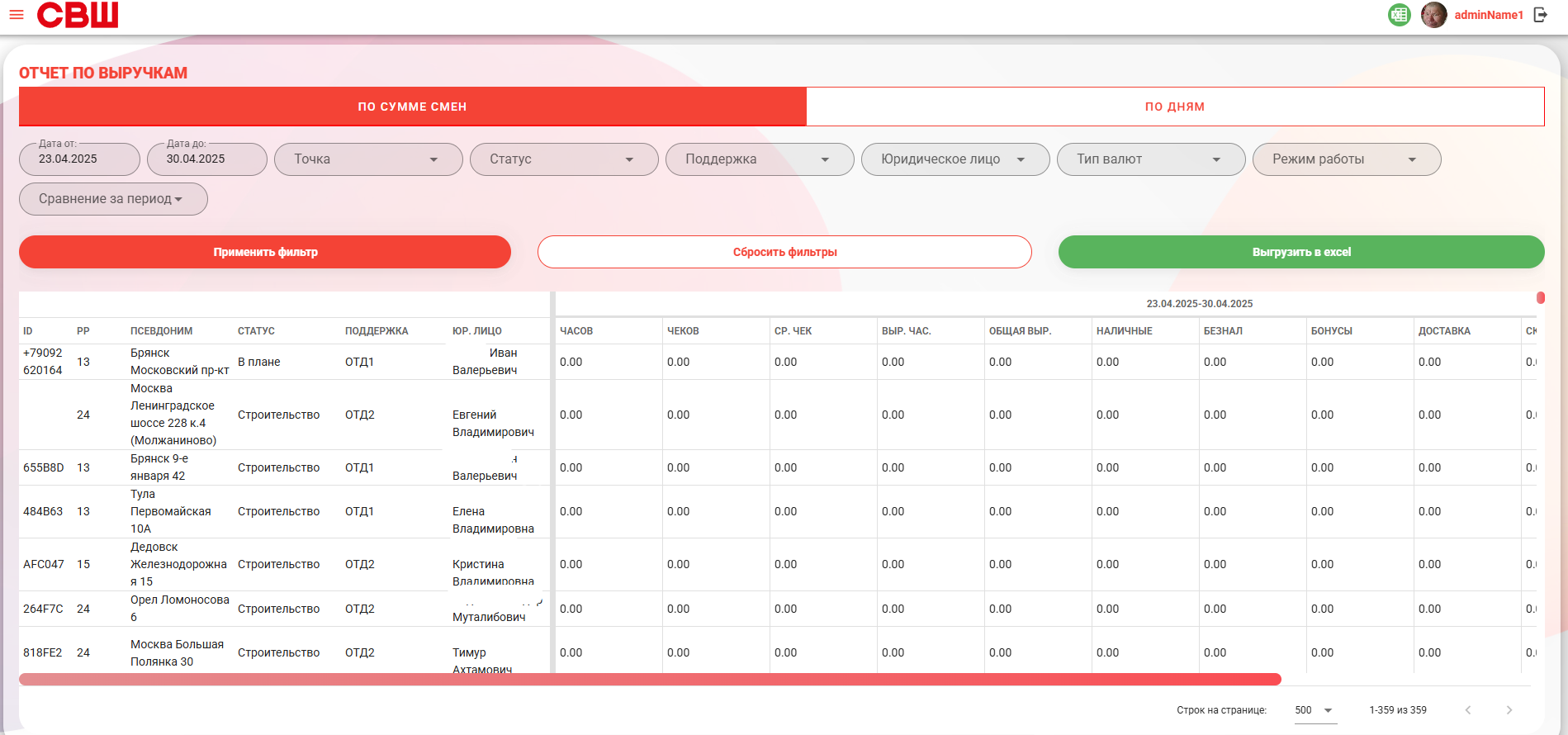1568x735 pixels.
Task: Click Выгрузить в excel button
Action: pos(1301,252)
